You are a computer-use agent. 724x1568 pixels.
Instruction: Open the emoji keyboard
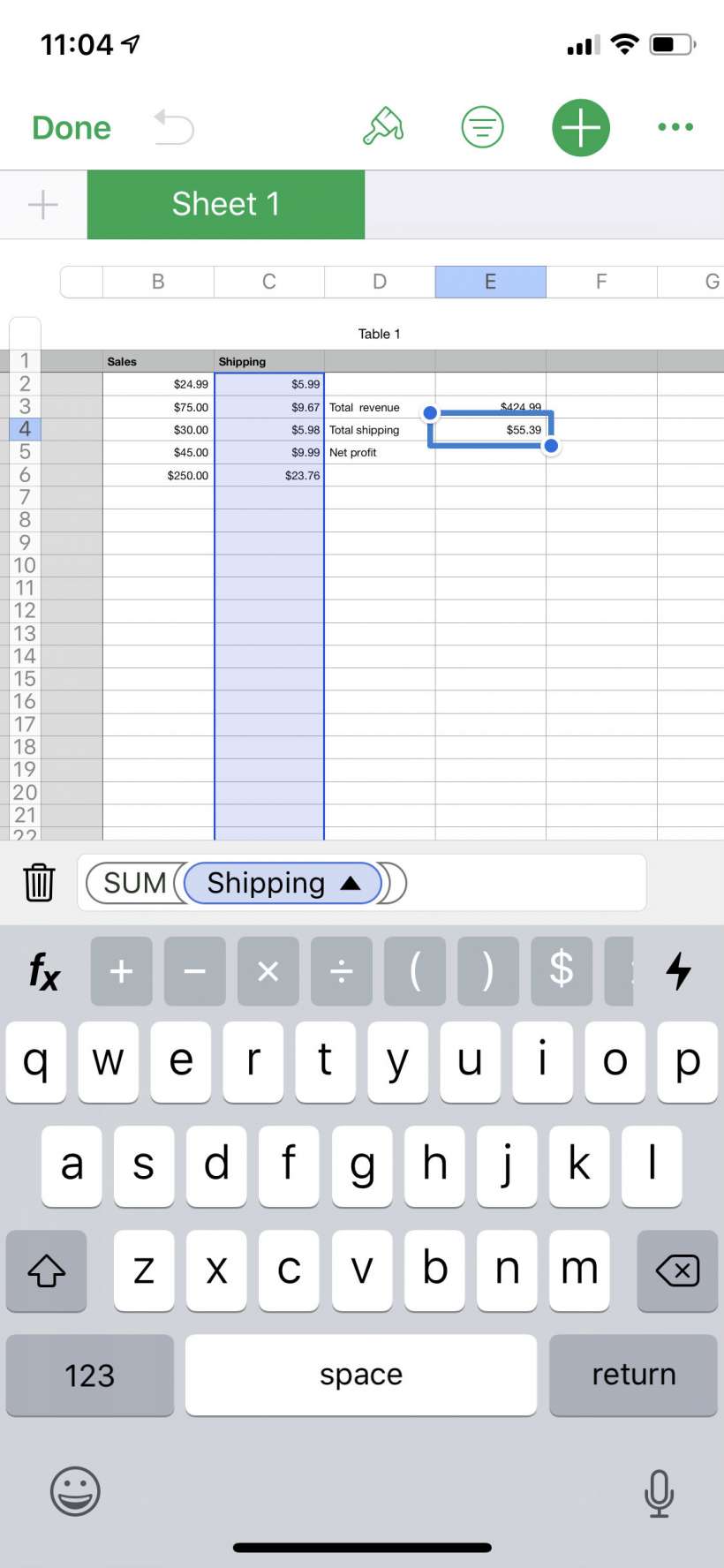pos(75,1491)
